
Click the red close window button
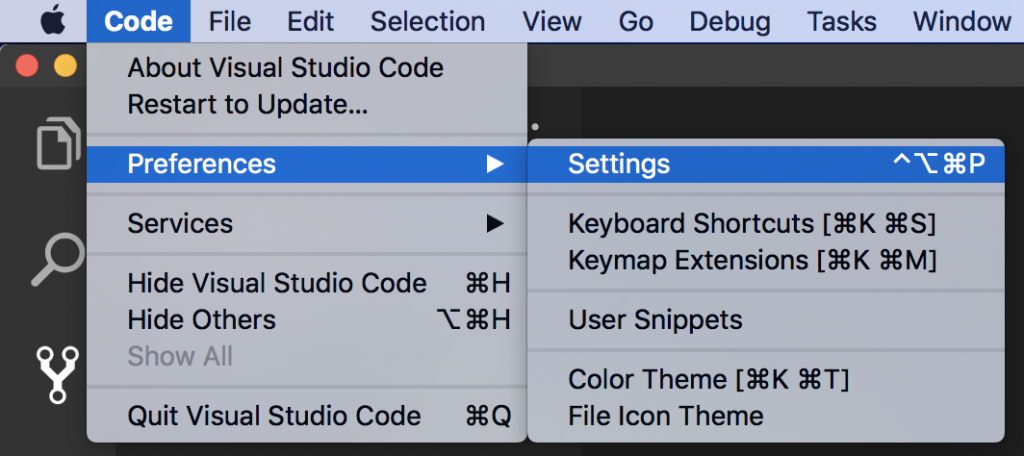[27, 66]
